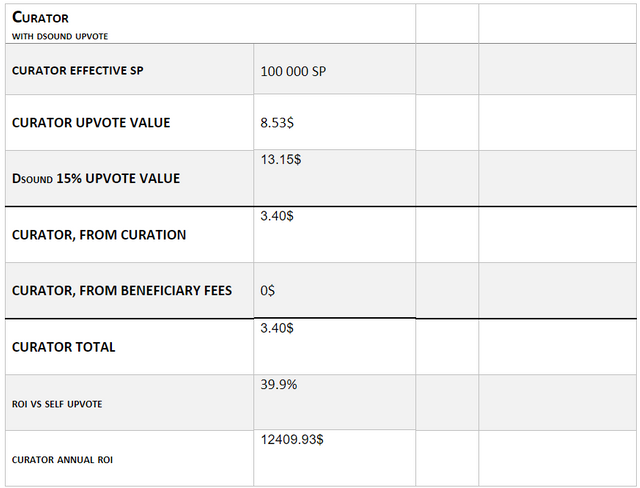This screenshot has width=640, height=488.
Task: Select the "ROI vs self upvote" label
Action: click(57, 404)
